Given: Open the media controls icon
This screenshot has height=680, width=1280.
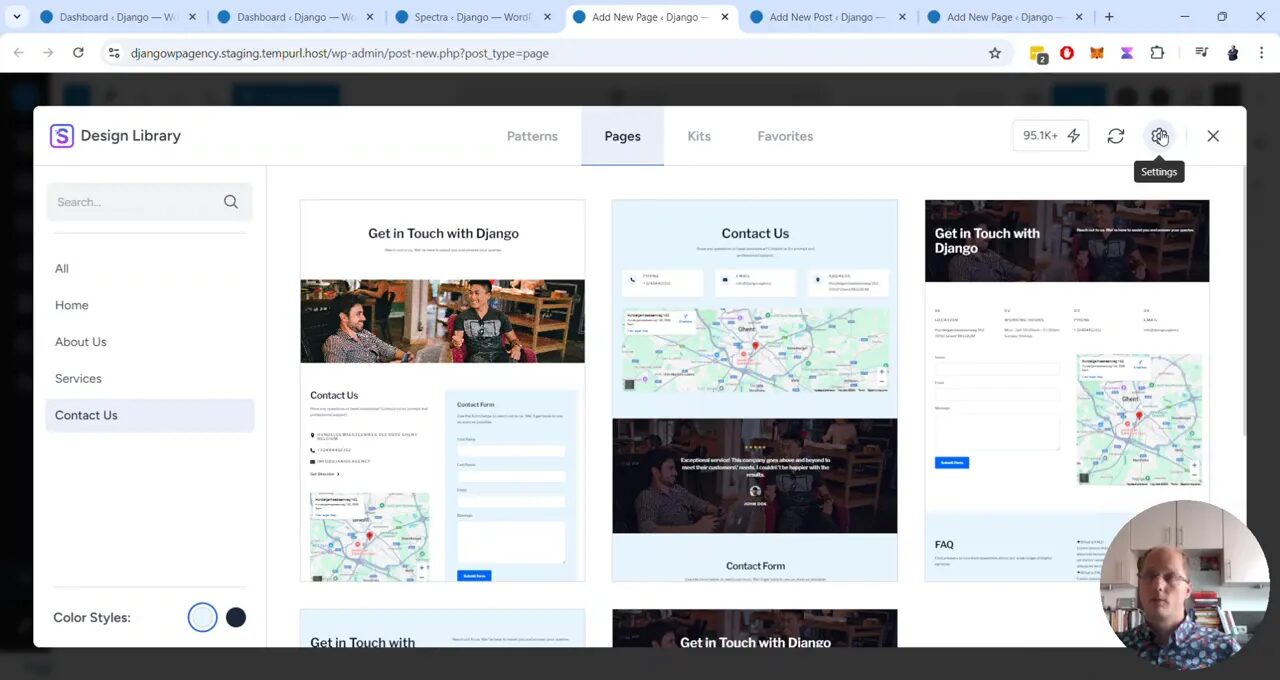Looking at the screenshot, I should pyautogui.click(x=1201, y=53).
